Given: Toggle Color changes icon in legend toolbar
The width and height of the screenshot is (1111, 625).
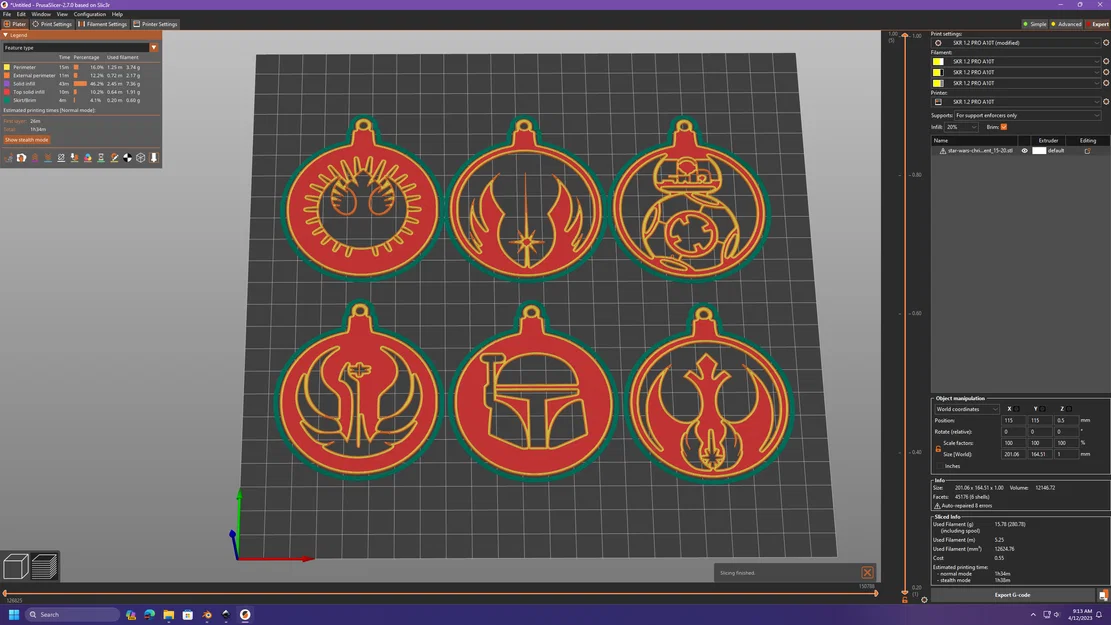Looking at the screenshot, I should [88, 158].
